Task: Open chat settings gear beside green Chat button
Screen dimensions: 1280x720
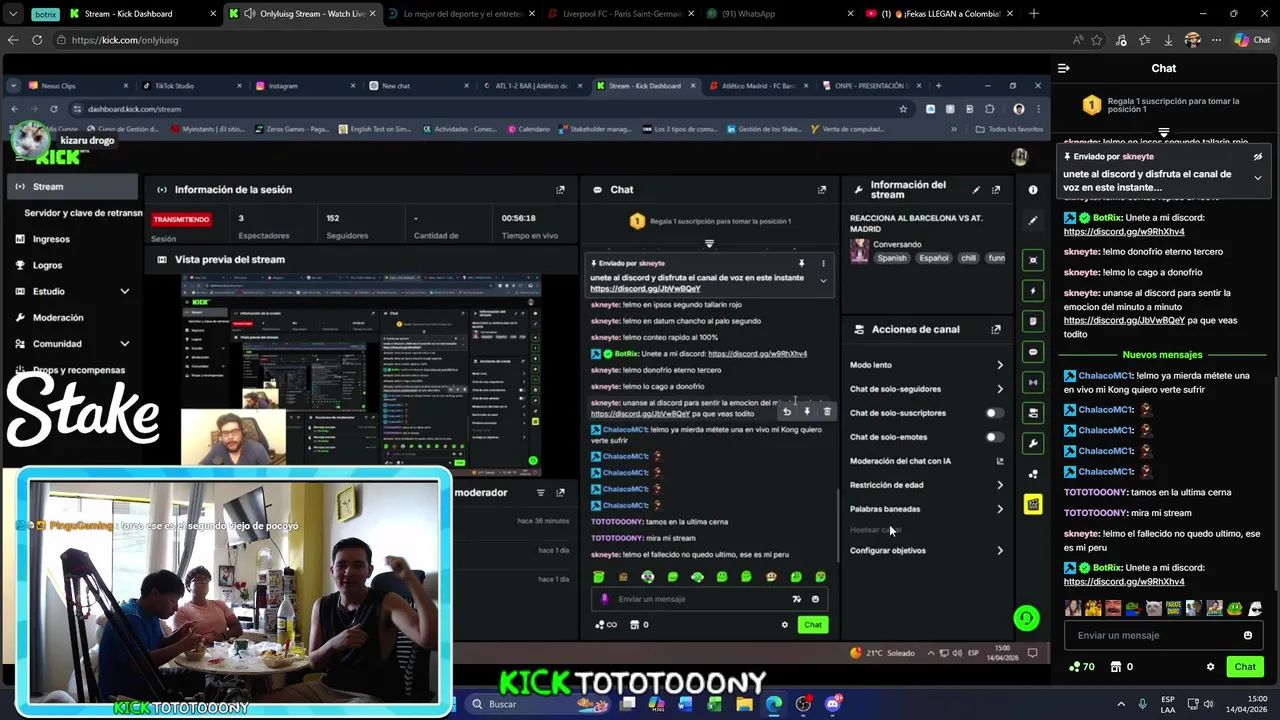Action: coord(1210,667)
